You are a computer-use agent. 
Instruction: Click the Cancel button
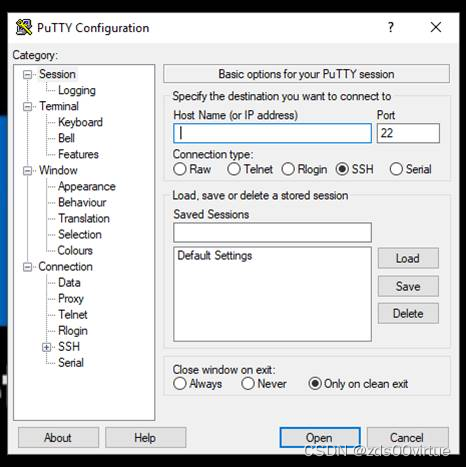(407, 438)
